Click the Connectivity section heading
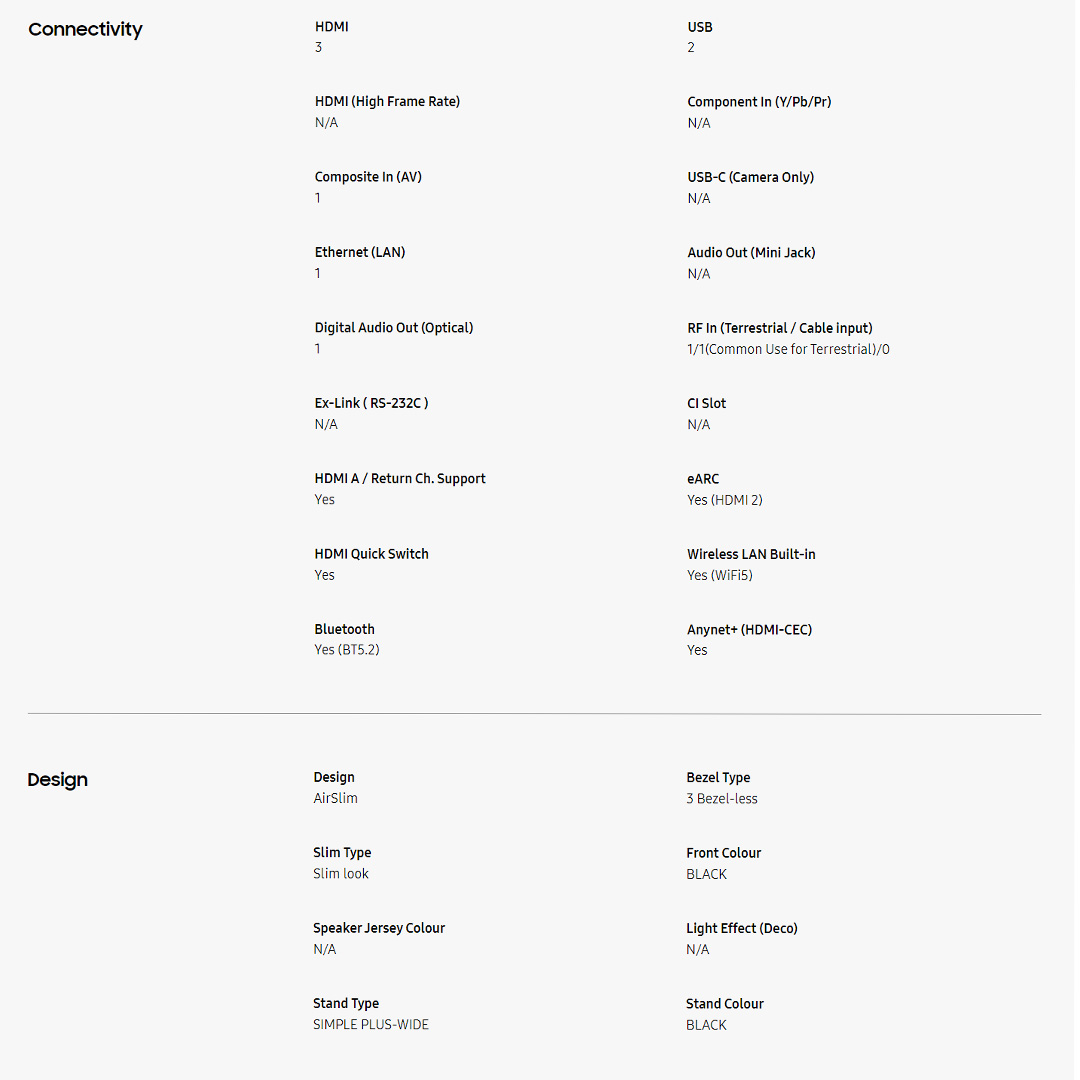1080x1080 pixels. click(x=85, y=30)
